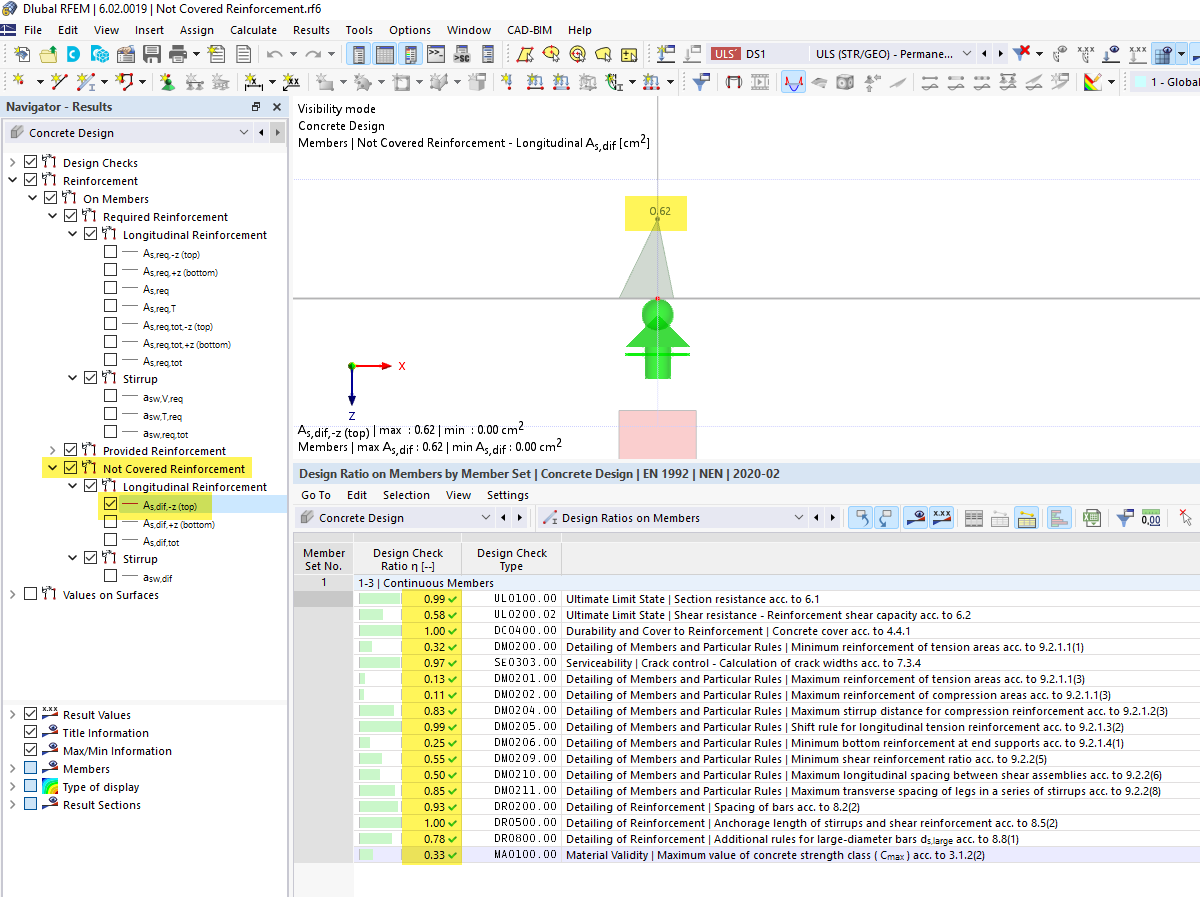Collapse the Not Covered Reinforcement node
This screenshot has height=897, width=1200.
[x=53, y=468]
